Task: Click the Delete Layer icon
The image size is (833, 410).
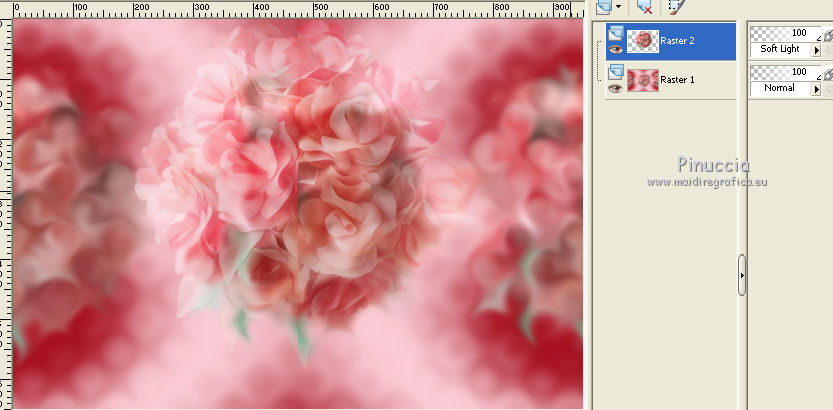Action: click(644, 6)
